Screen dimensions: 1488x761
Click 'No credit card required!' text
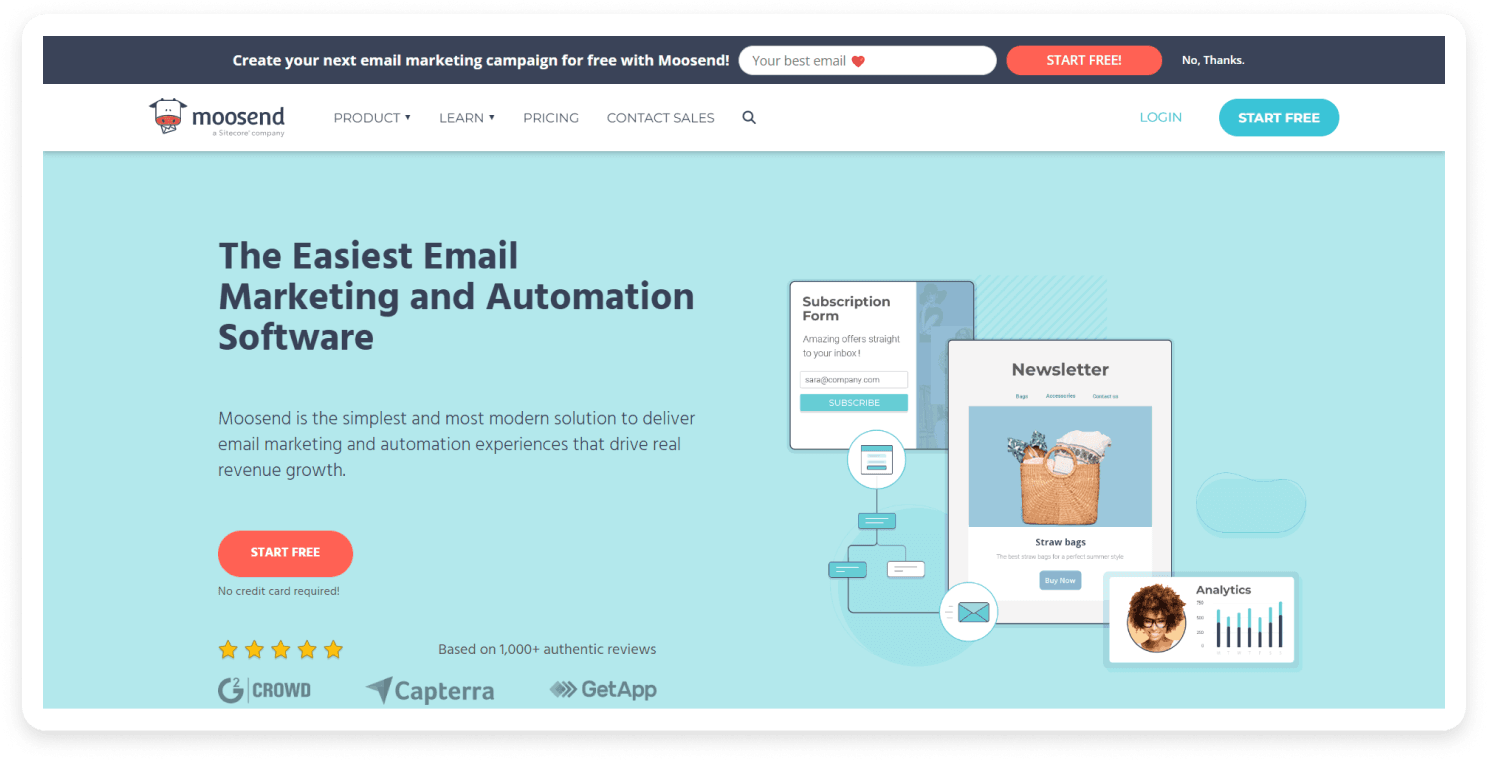pyautogui.click(x=279, y=591)
